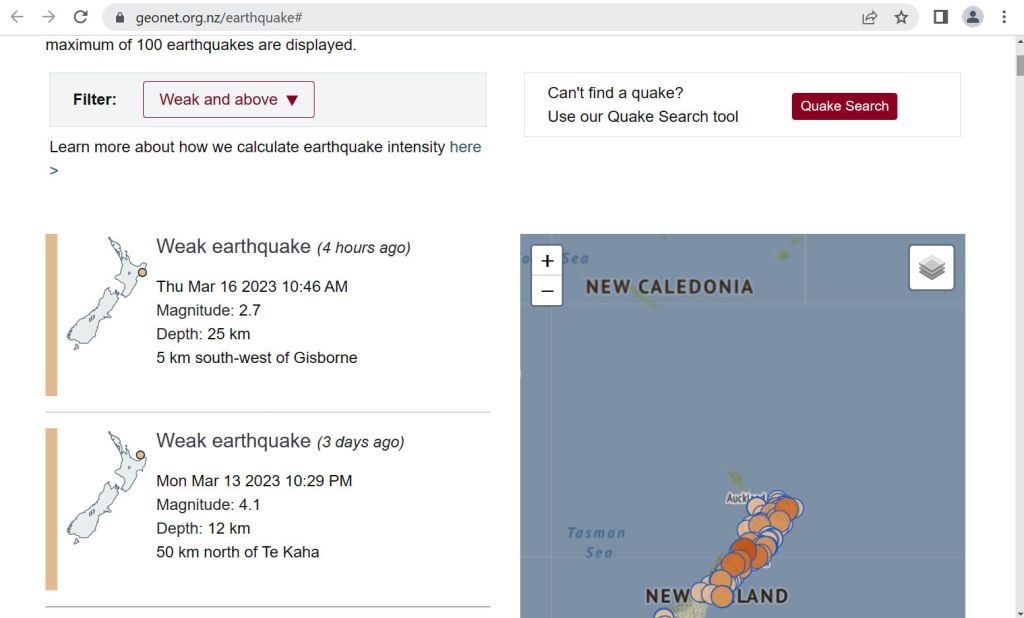
Task: Click the Gisborne quake New Zealand map thumbnail
Action: [x=107, y=293]
